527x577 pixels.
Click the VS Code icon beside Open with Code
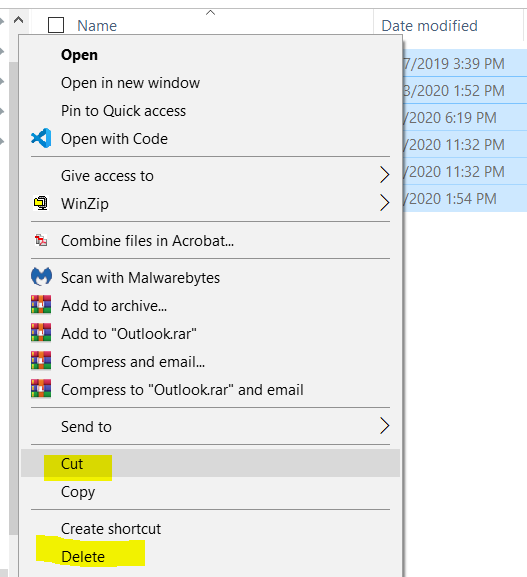(41, 138)
